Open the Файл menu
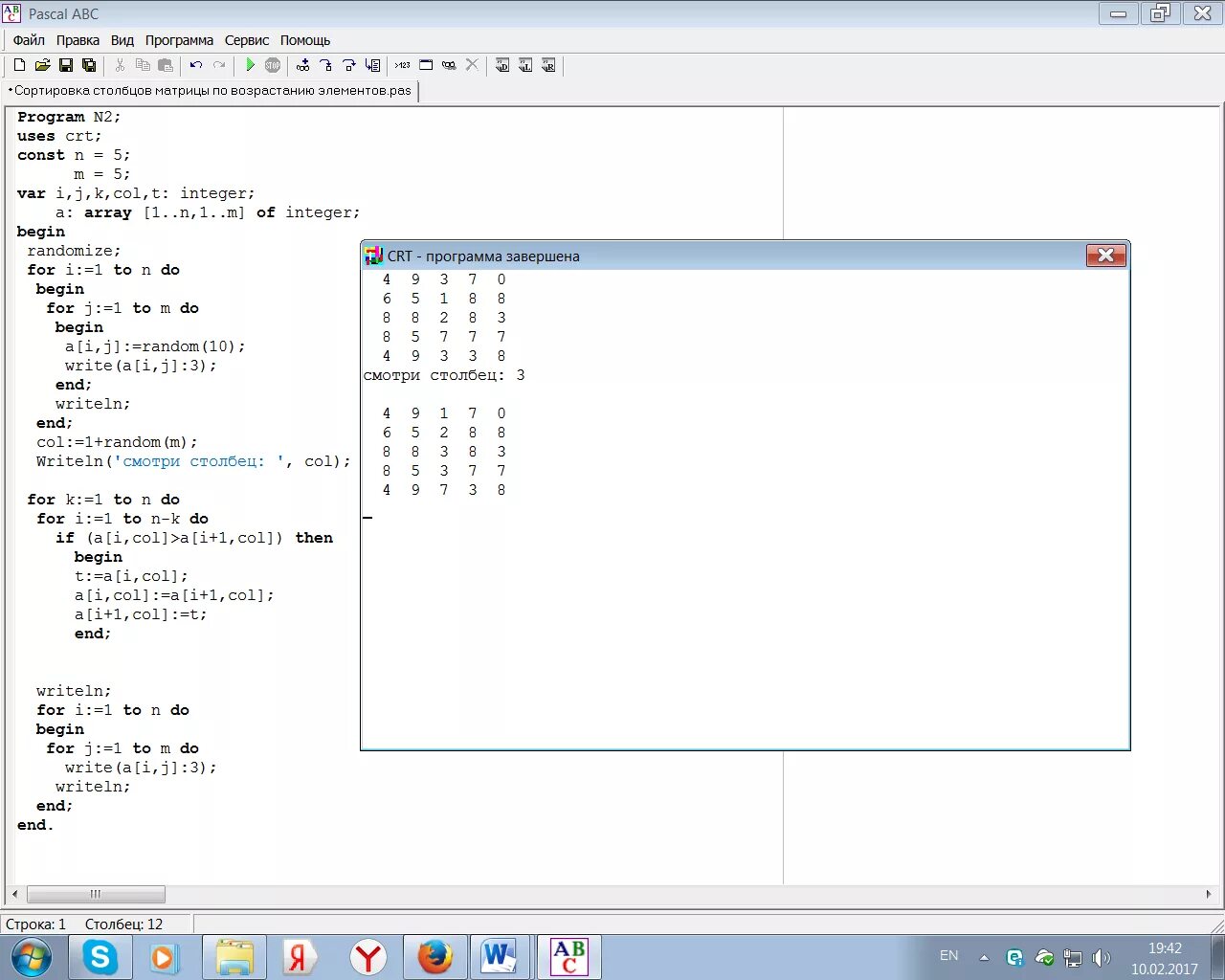 29,40
